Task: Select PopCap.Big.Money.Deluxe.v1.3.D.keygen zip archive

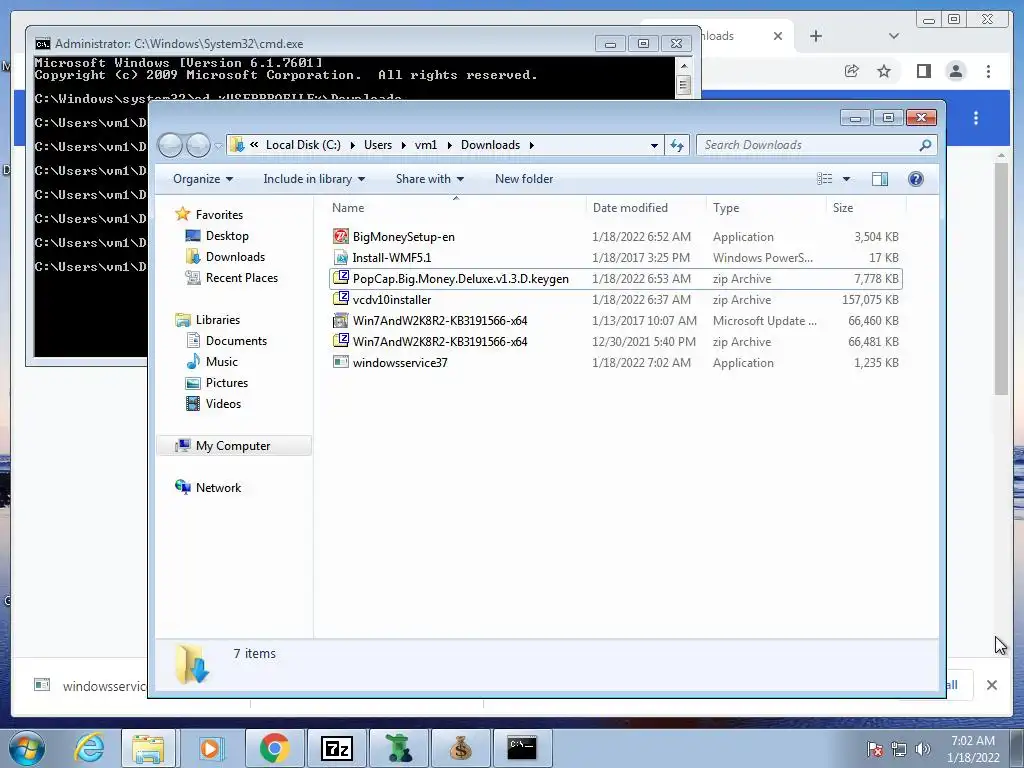Action: (x=615, y=279)
